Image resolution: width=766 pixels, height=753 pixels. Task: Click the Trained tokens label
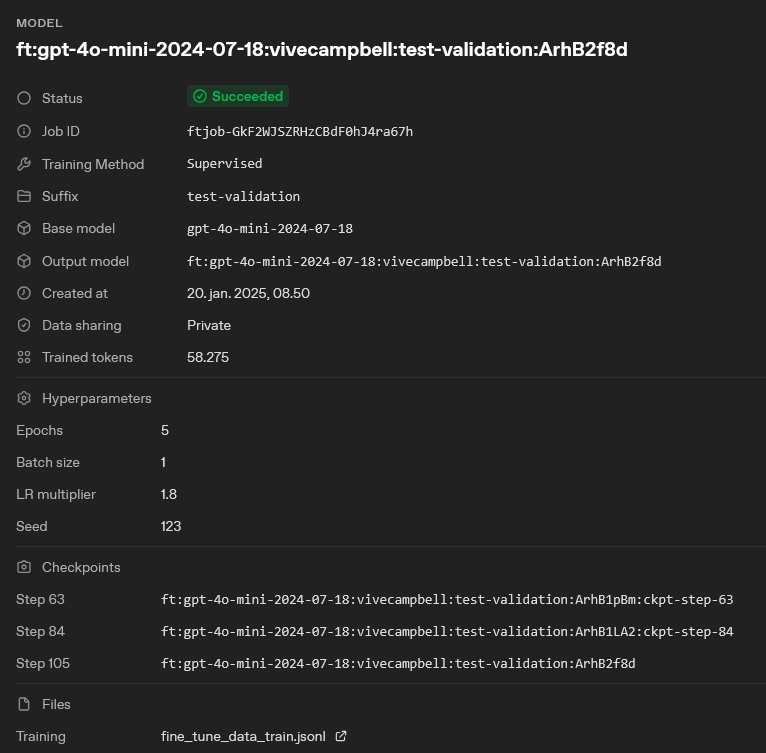(87, 357)
